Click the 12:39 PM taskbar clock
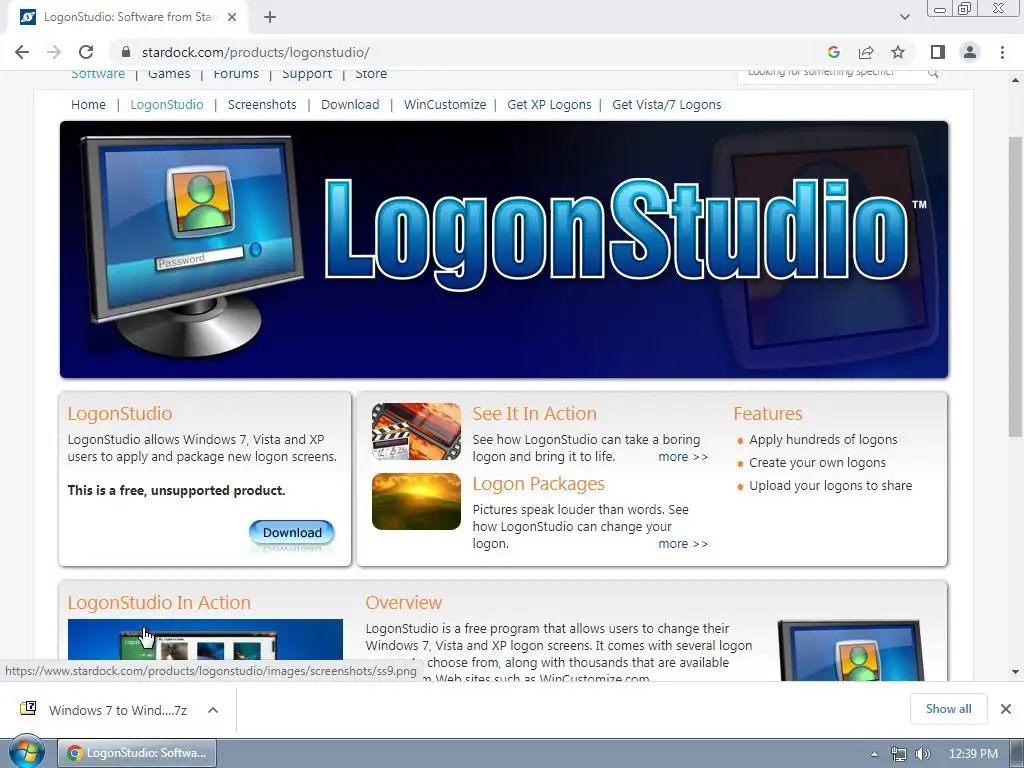The image size is (1024, 768). point(973,754)
